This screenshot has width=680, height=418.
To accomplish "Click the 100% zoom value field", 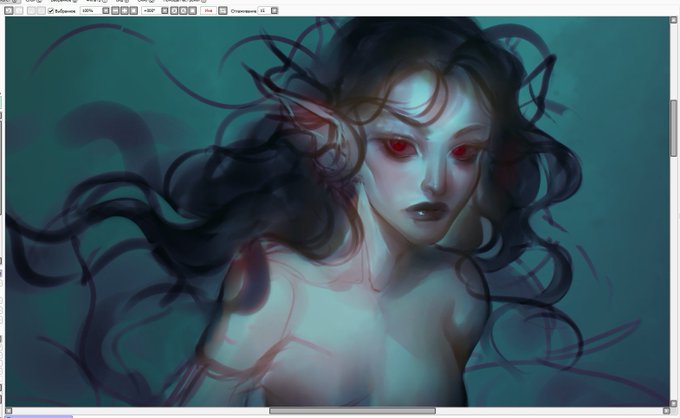I will tap(90, 11).
